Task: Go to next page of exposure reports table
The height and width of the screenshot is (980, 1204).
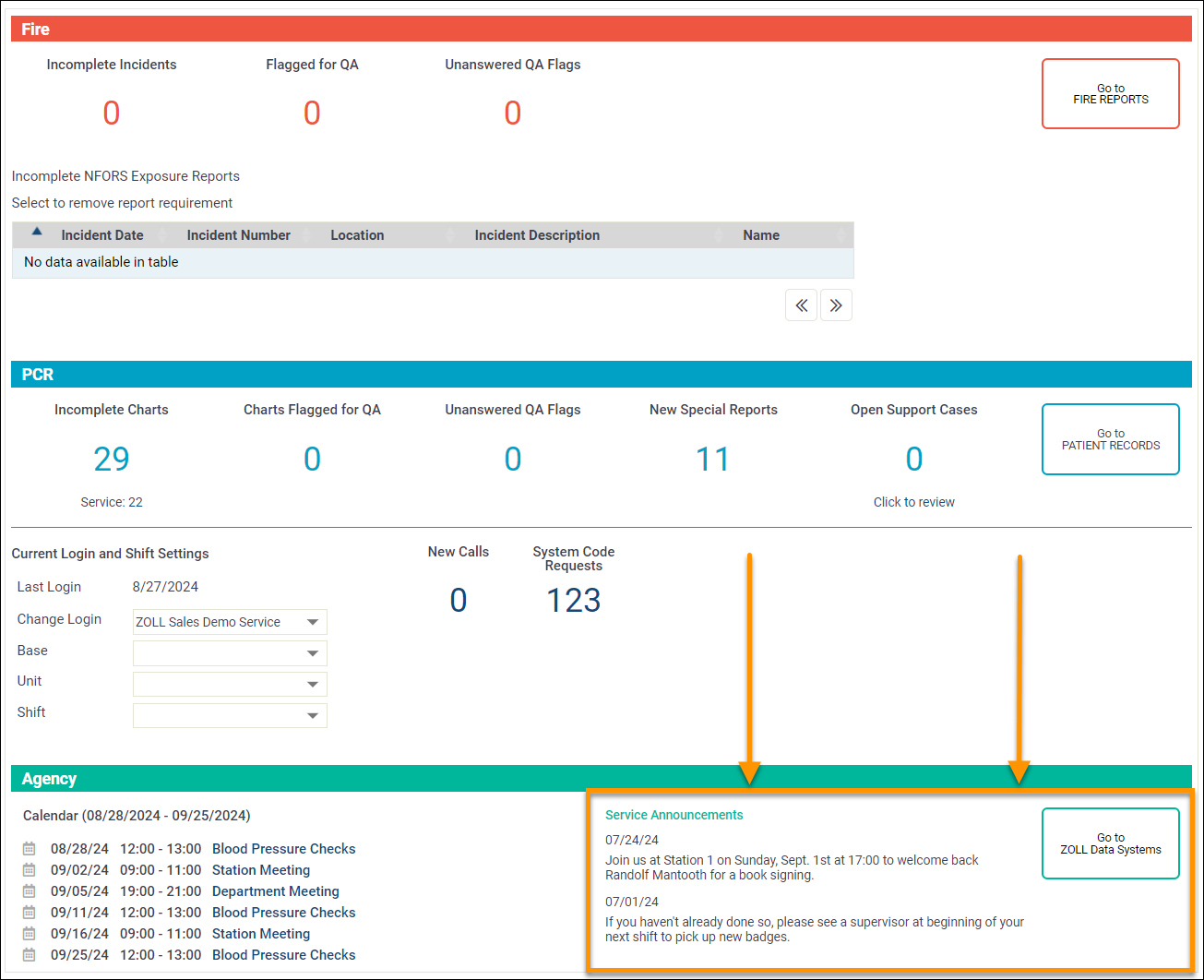Action: pos(836,305)
